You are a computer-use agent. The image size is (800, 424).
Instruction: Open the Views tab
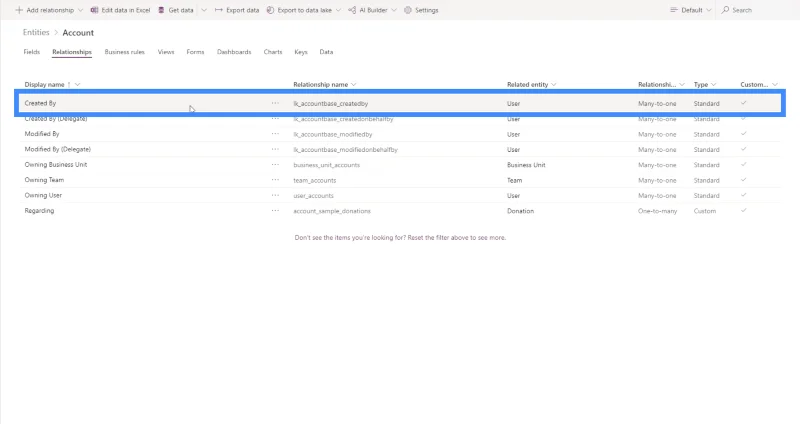pyautogui.click(x=166, y=52)
